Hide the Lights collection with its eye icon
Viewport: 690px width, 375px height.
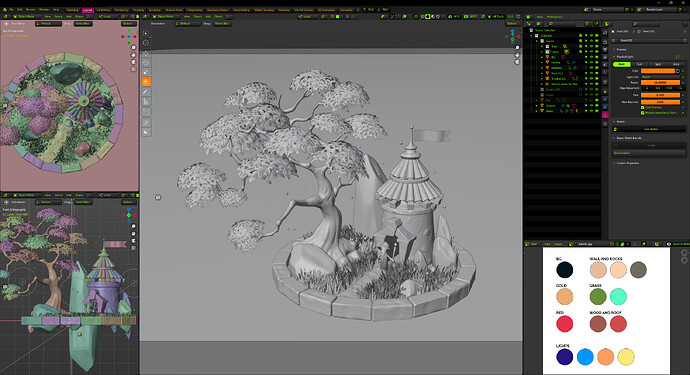tap(591, 51)
